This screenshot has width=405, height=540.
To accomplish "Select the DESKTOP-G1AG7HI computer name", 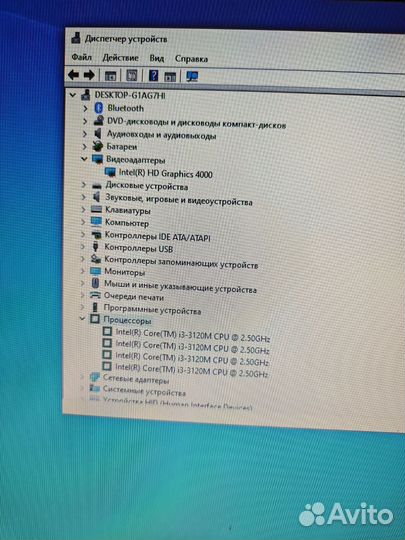I will pyautogui.click(x=130, y=95).
